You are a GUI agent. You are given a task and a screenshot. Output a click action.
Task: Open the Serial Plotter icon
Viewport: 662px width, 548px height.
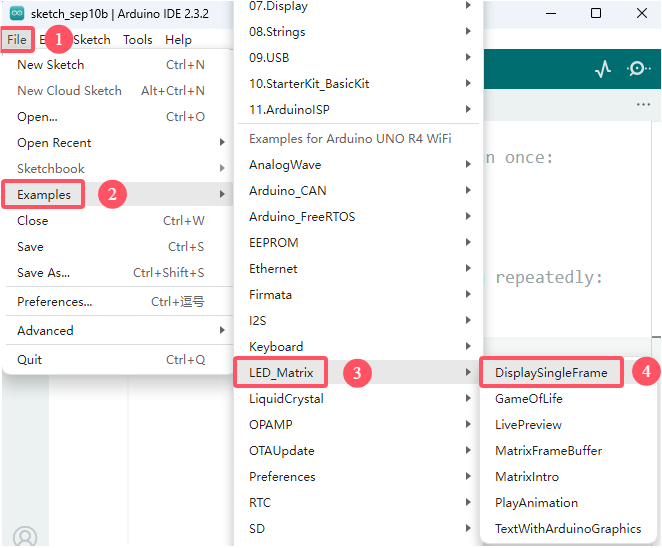[x=603, y=68]
